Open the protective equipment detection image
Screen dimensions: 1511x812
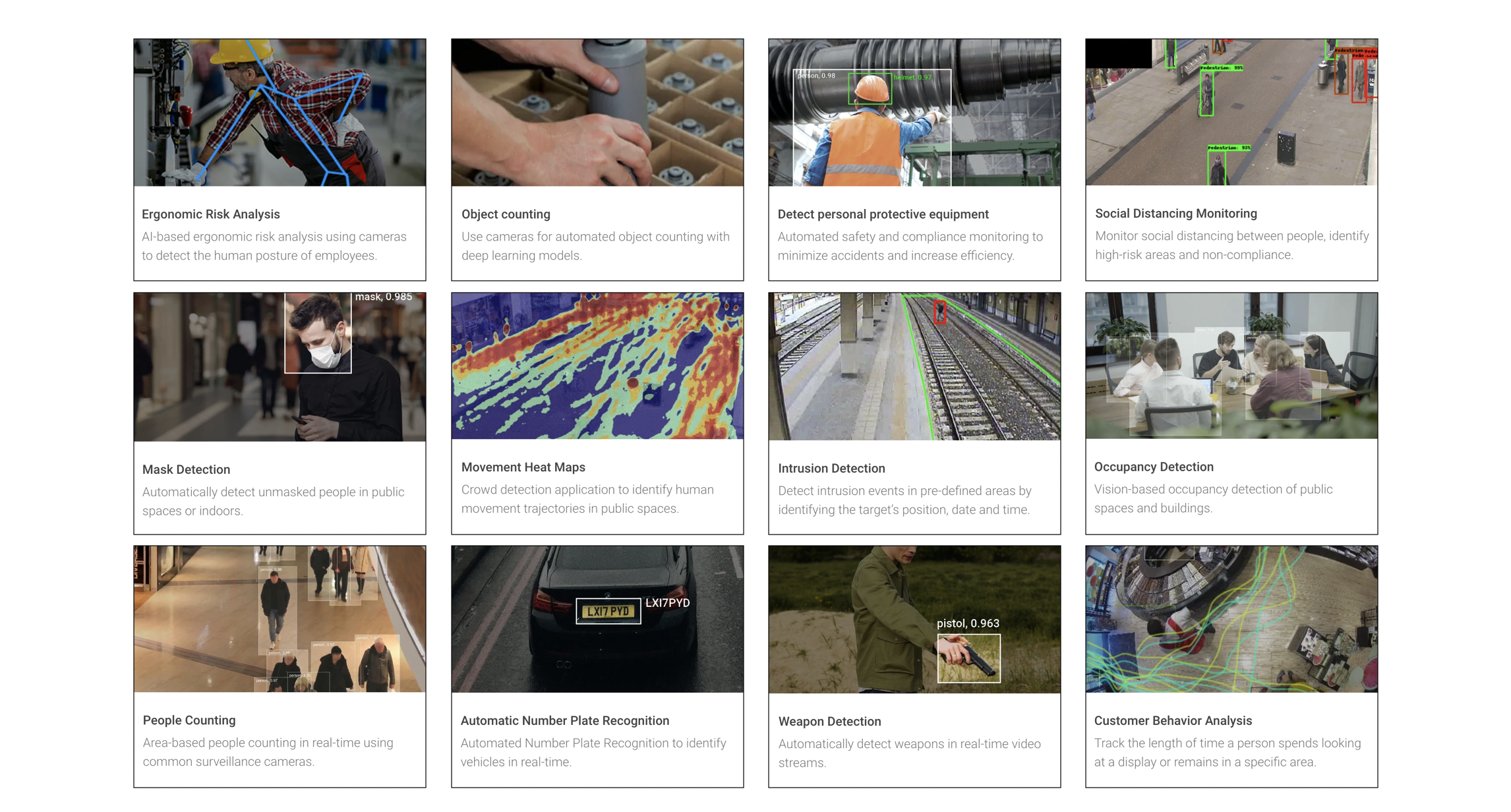pos(914,112)
